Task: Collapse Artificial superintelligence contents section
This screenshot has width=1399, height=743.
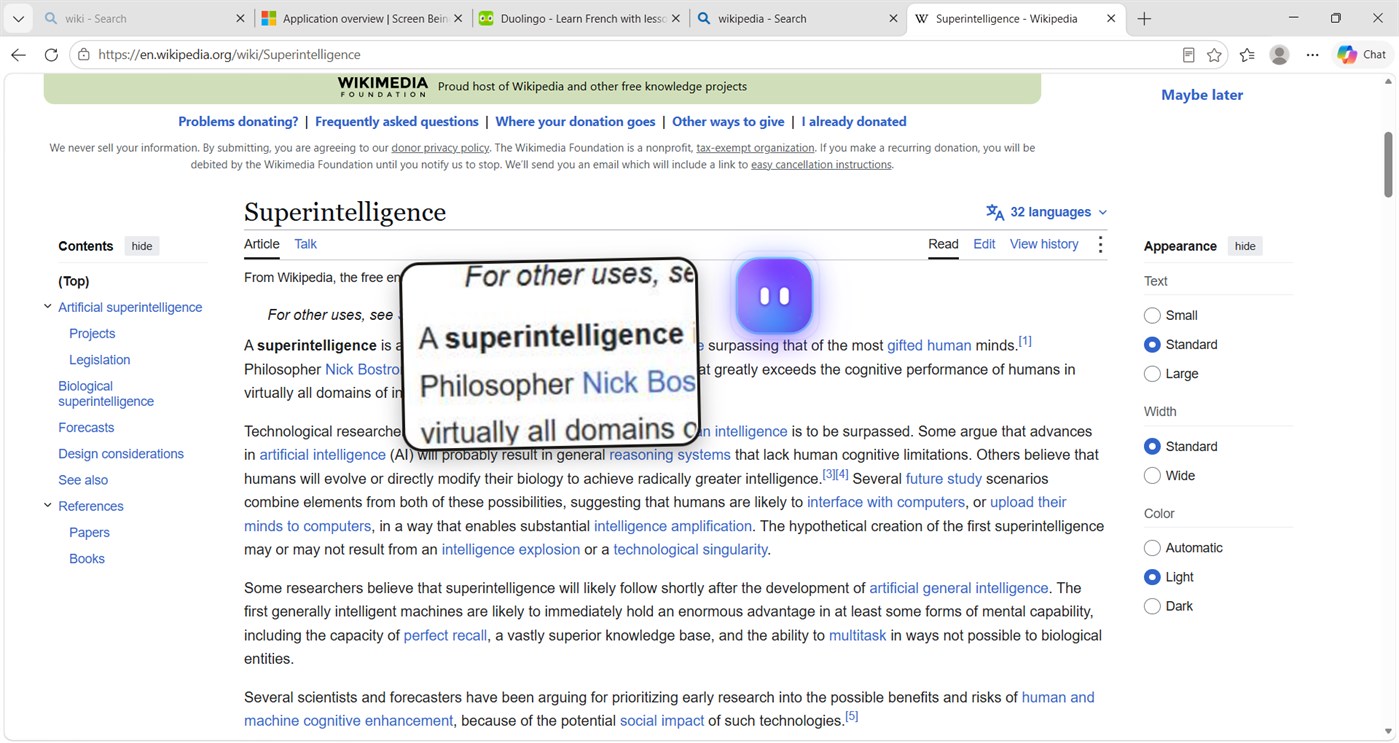Action: (x=47, y=307)
